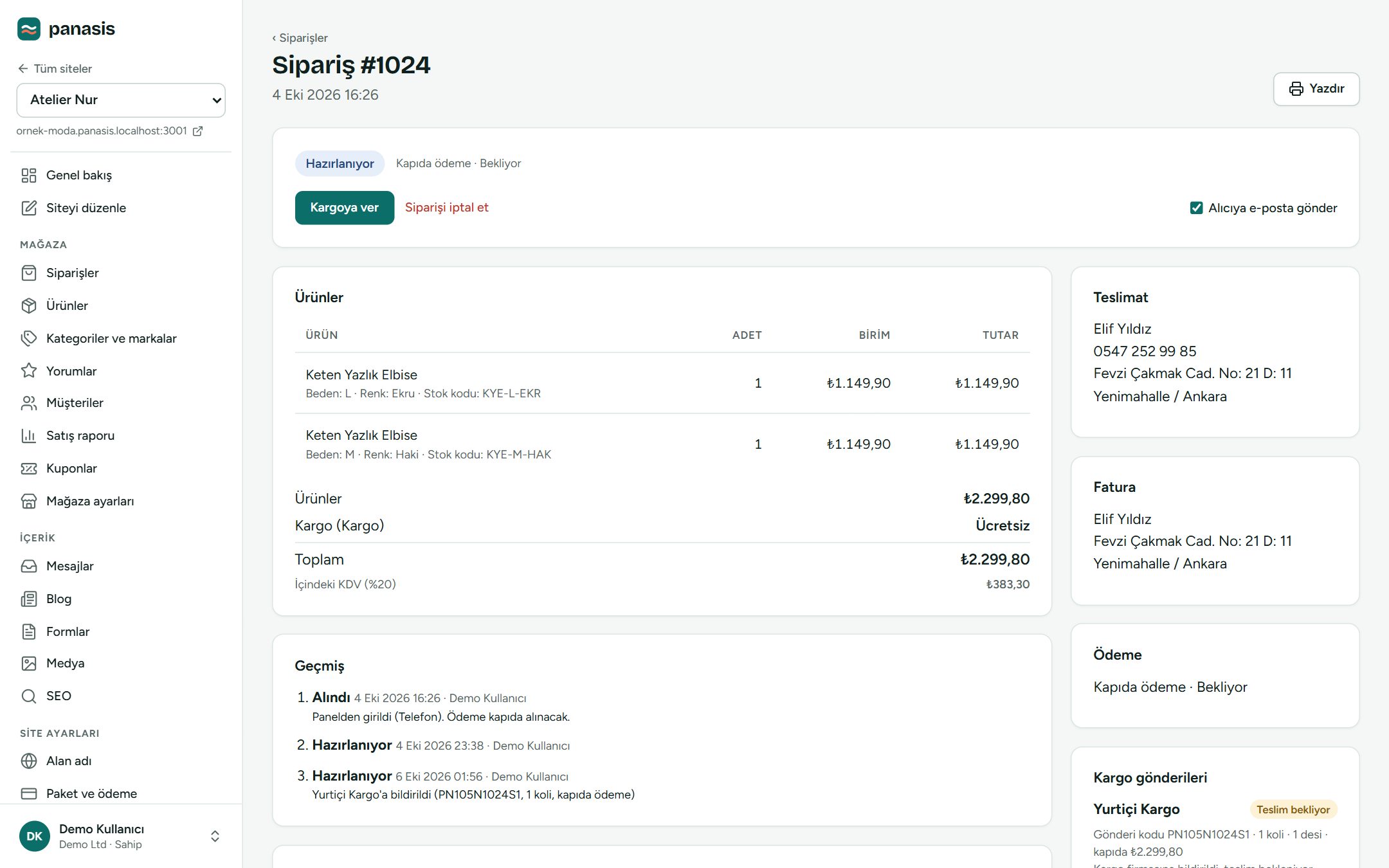Viewport: 1389px width, 868px height.
Task: Click the Satış raporu chart icon
Action: (x=29, y=436)
